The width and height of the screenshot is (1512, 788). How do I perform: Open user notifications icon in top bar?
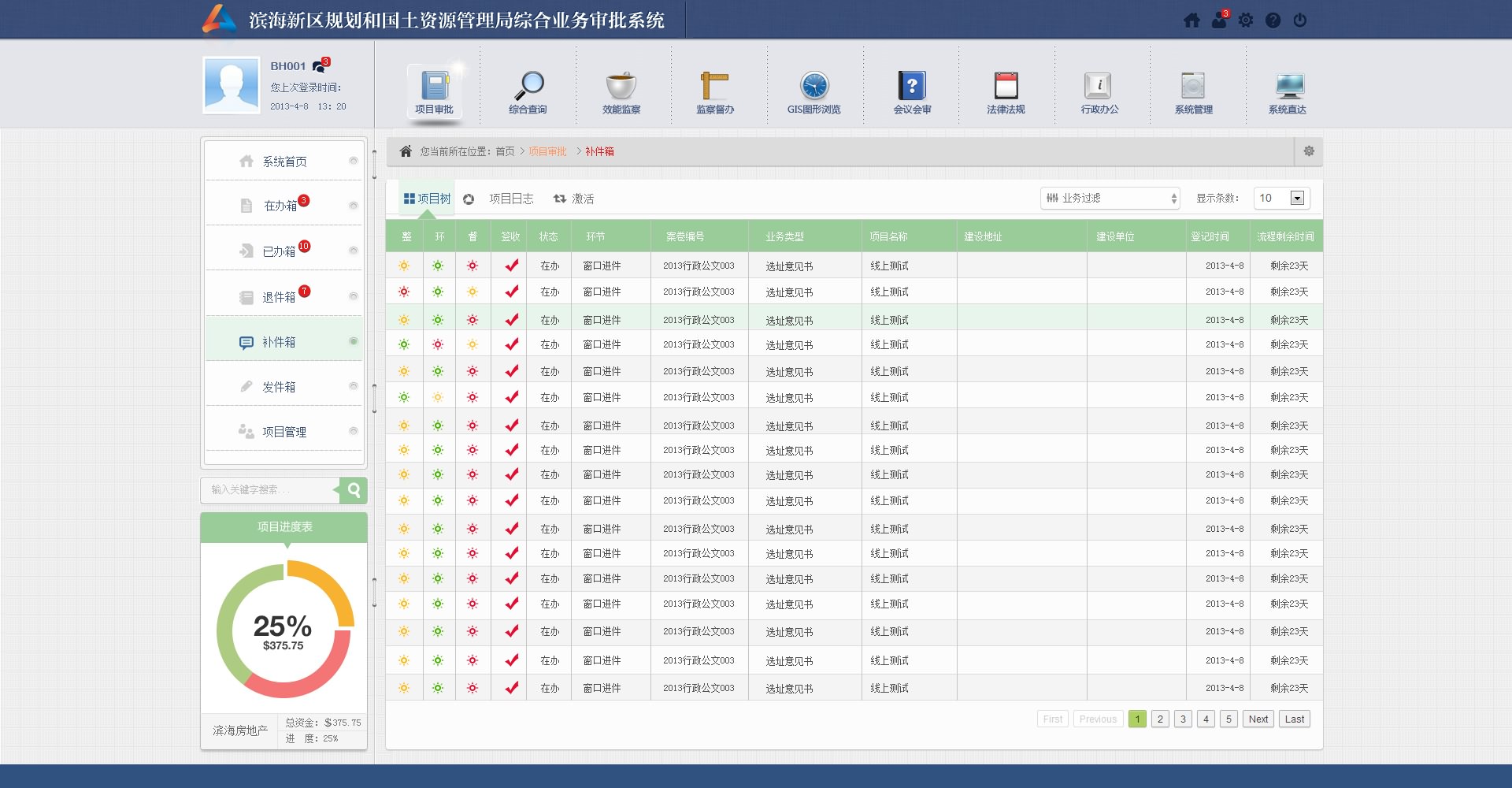click(1219, 20)
